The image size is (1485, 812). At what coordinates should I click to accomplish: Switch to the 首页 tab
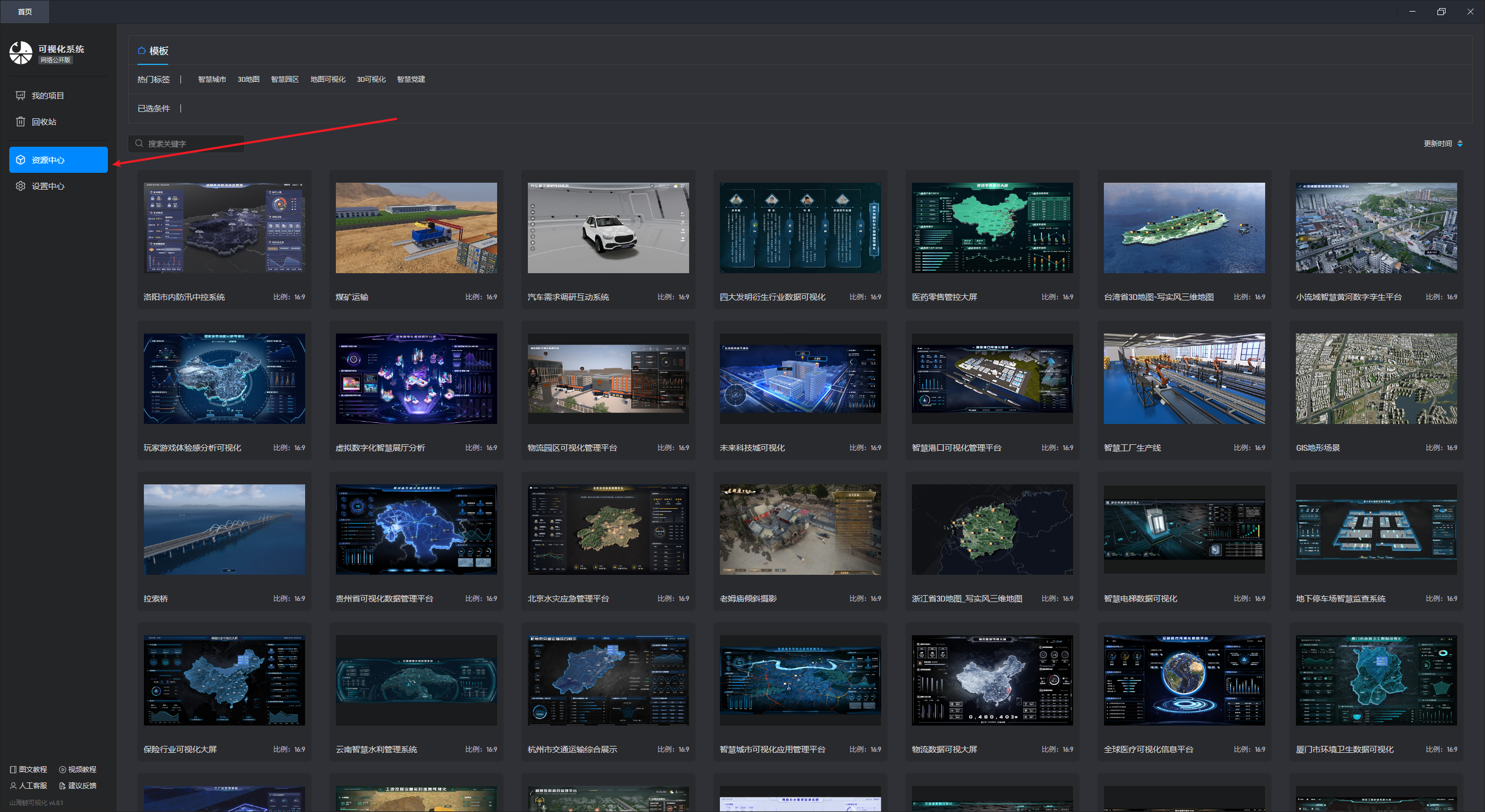click(x=24, y=12)
